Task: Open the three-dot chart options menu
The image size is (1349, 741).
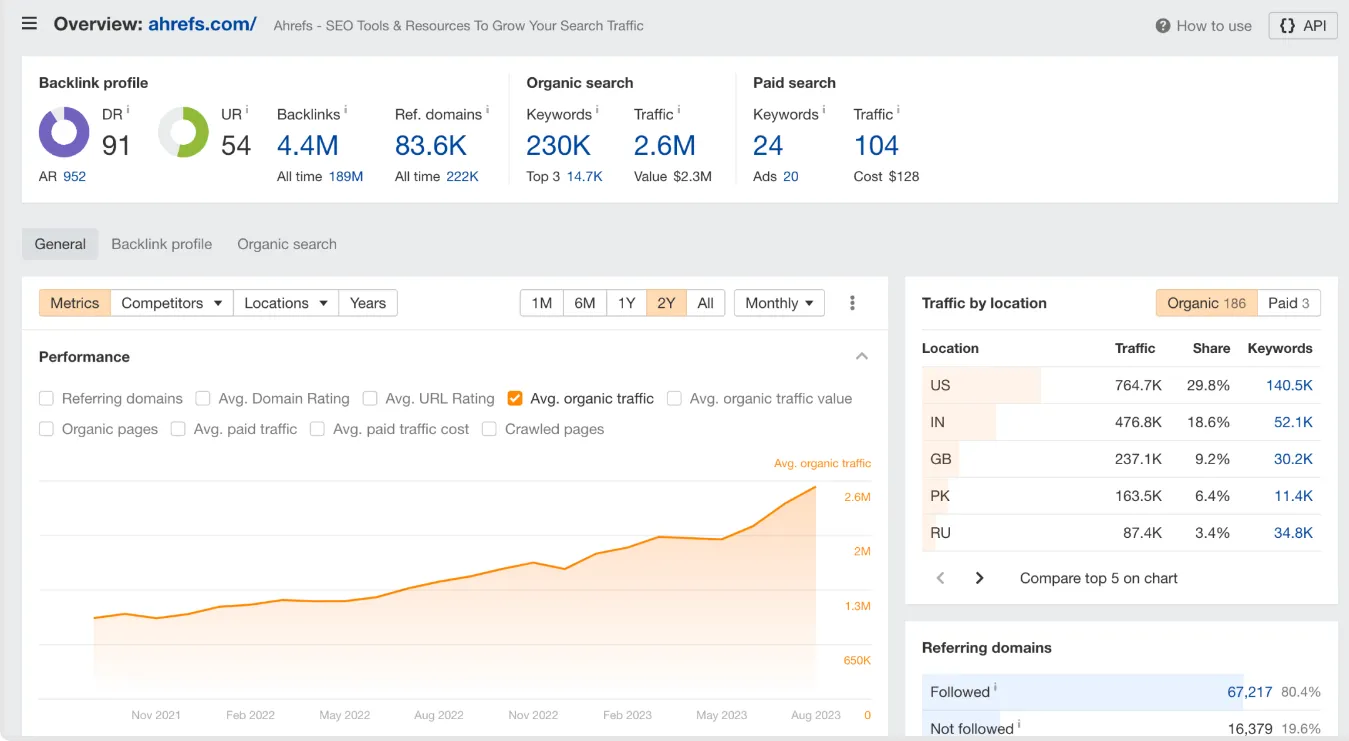Action: [852, 303]
